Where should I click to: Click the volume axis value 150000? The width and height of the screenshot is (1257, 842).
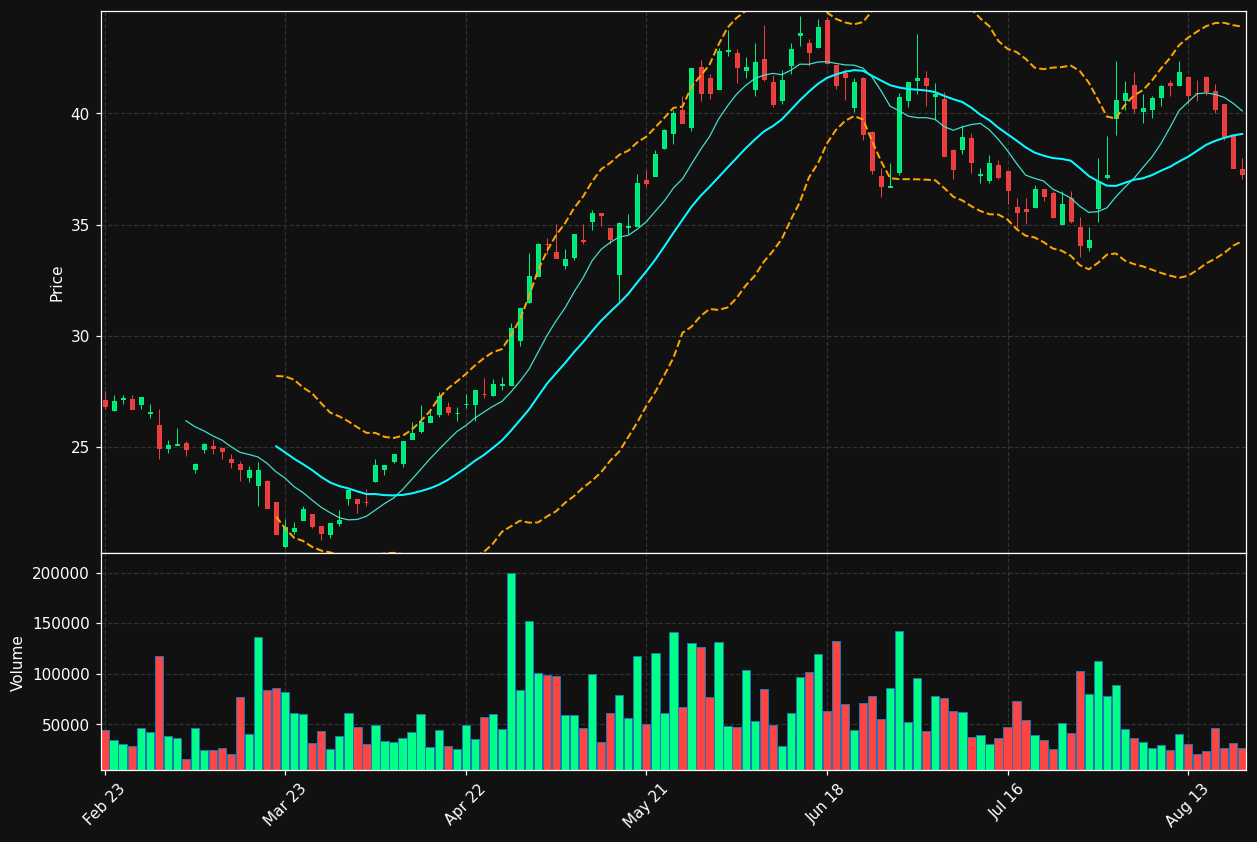(x=61, y=624)
